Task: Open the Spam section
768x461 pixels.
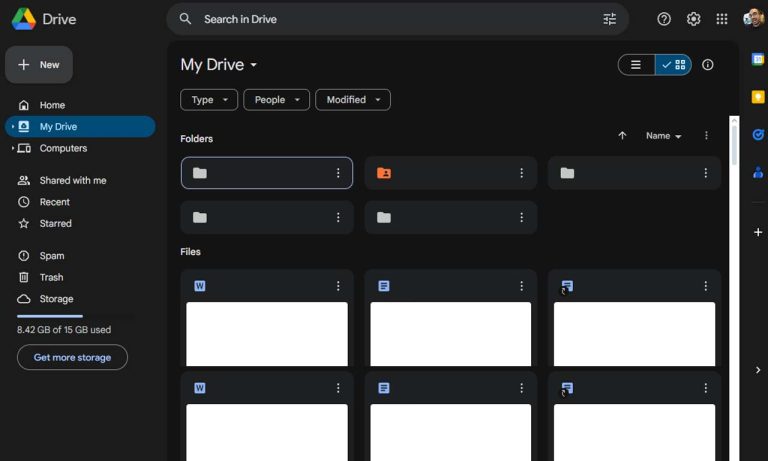Action: pyautogui.click(x=80, y=256)
